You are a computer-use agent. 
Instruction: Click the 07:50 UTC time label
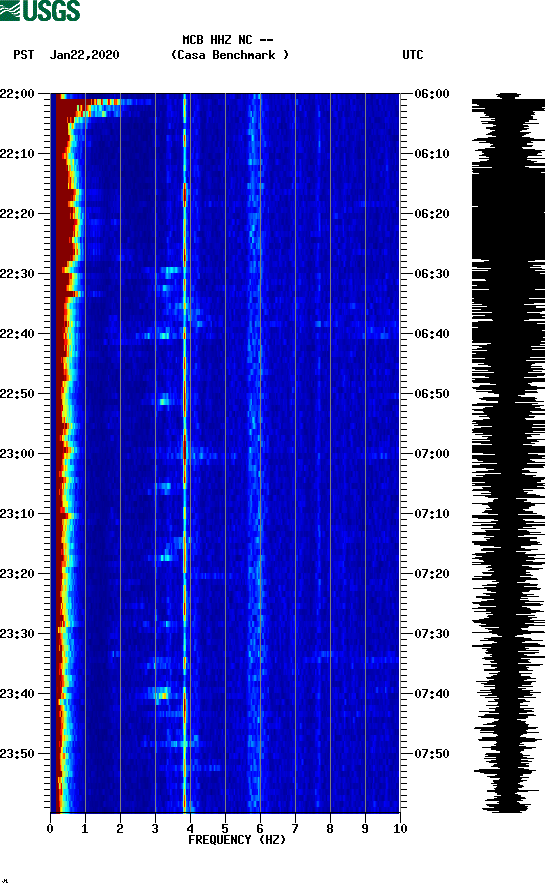(x=432, y=754)
